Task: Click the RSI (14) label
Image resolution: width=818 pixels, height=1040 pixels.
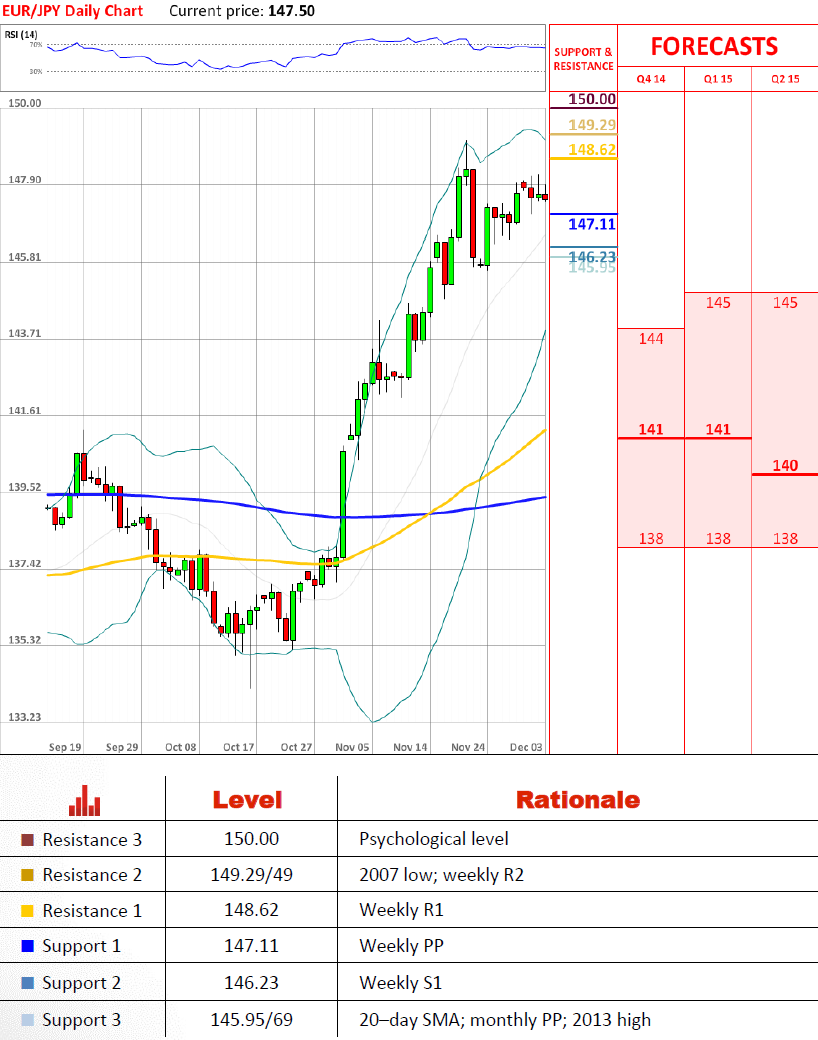Action: click(x=21, y=34)
